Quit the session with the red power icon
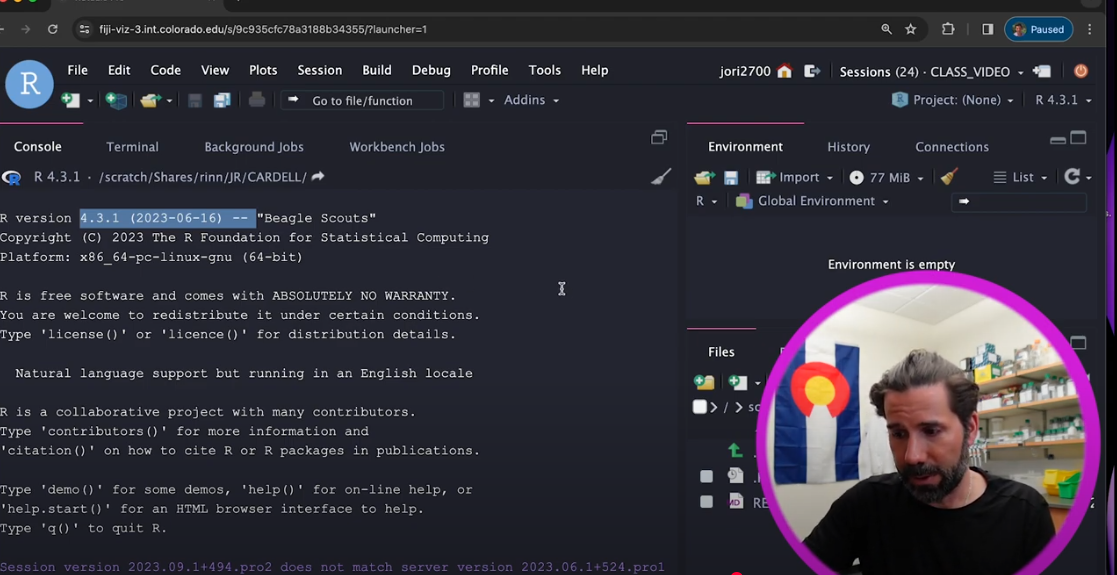 click(x=1081, y=71)
